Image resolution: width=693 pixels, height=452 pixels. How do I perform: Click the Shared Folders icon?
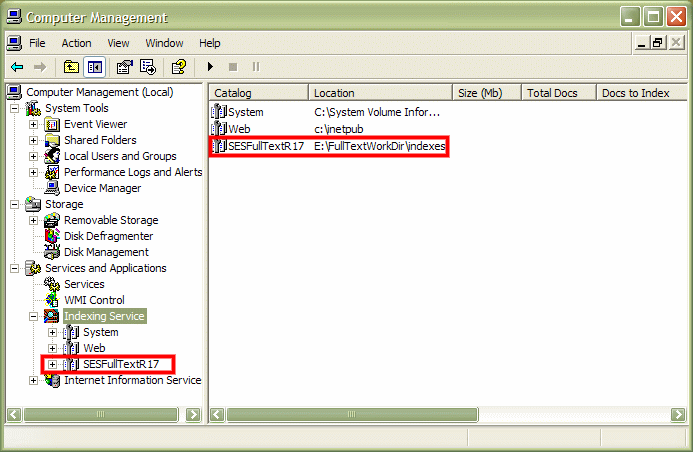[x=52, y=140]
